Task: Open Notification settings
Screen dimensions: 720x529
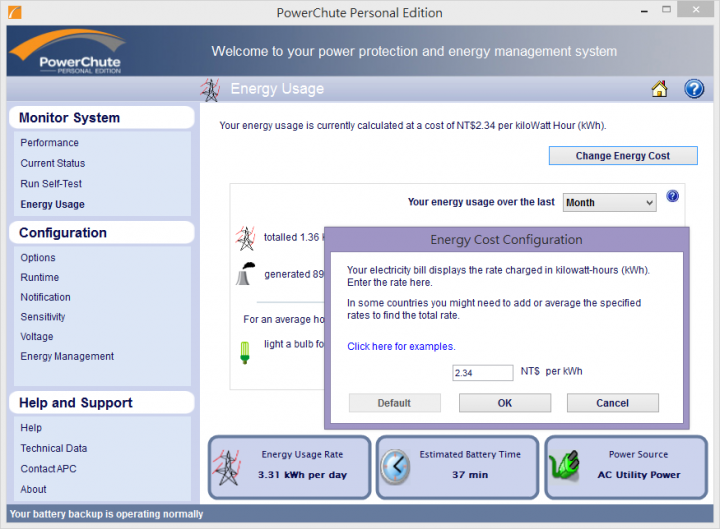Action: (45, 297)
